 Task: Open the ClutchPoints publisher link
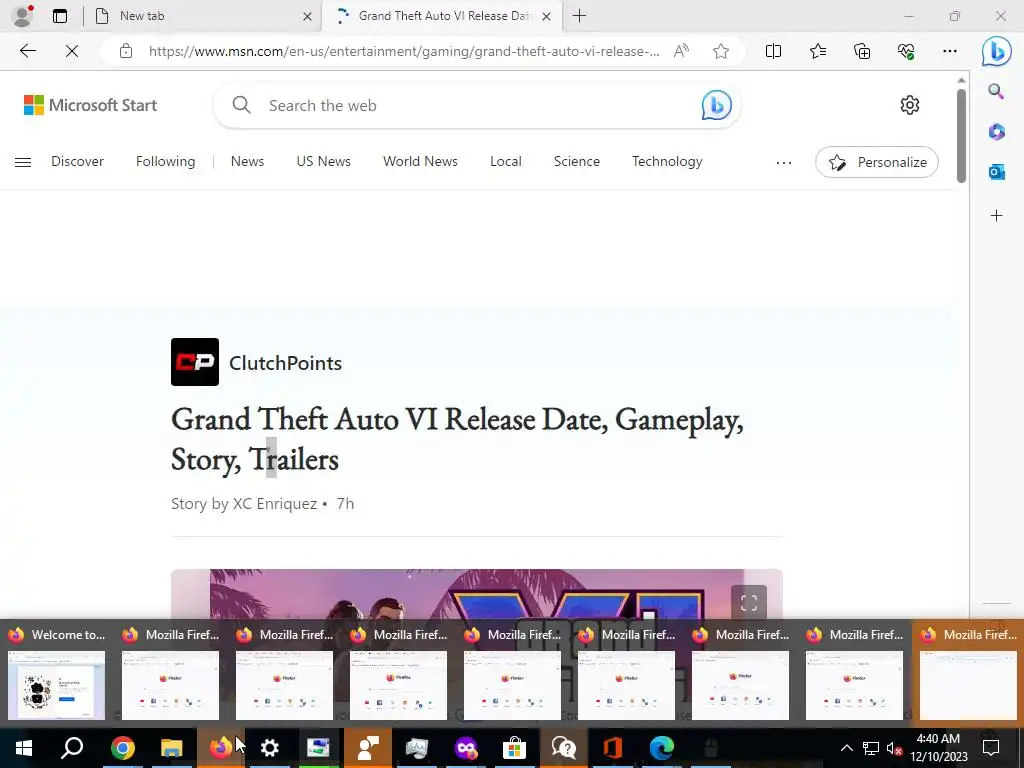(285, 363)
